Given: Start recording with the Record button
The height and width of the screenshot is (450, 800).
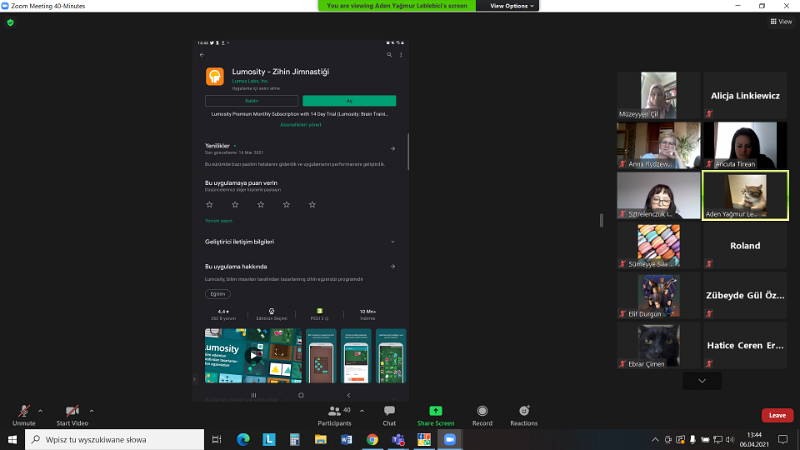Looking at the screenshot, I should (x=482, y=415).
